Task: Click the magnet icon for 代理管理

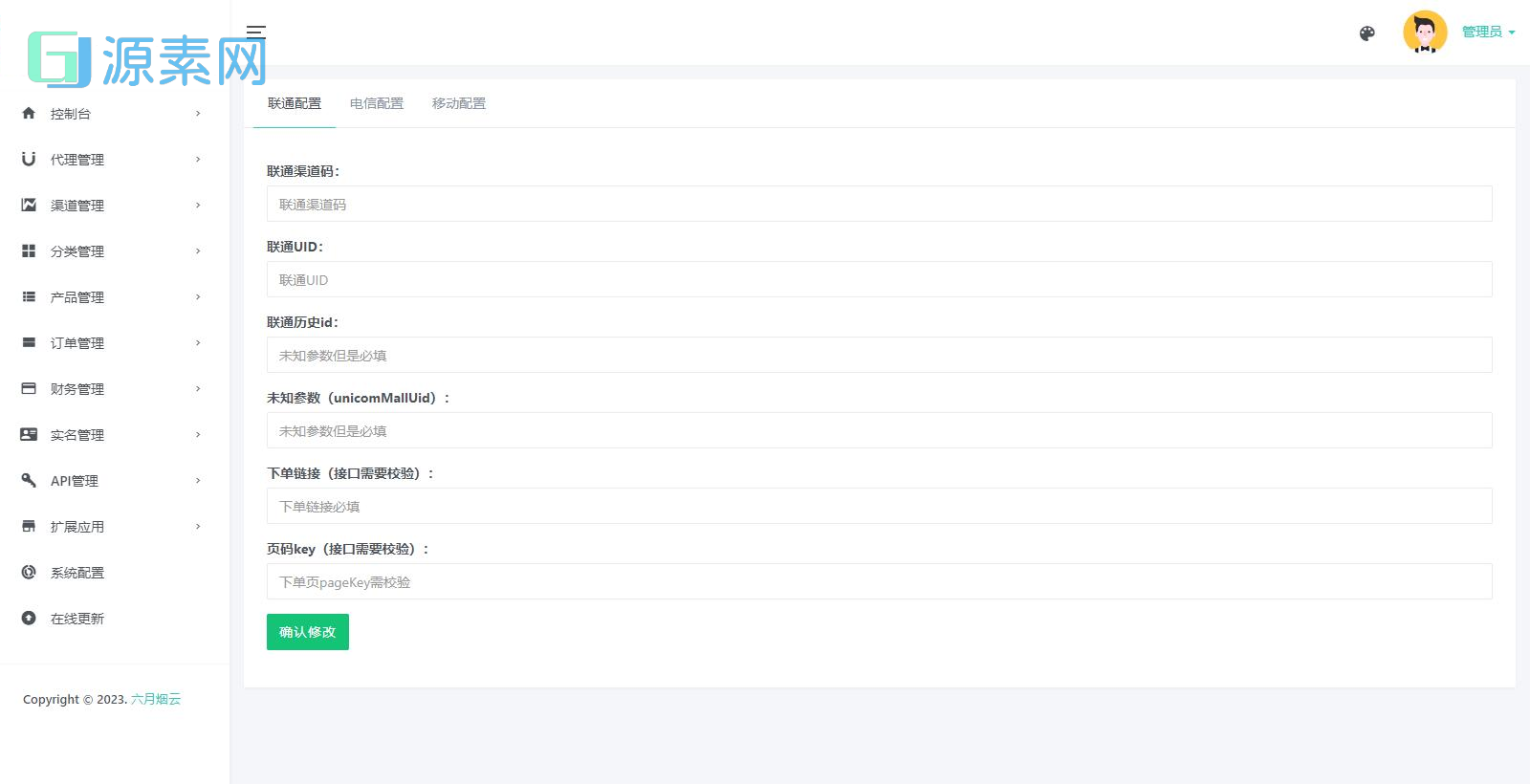Action: click(29, 160)
